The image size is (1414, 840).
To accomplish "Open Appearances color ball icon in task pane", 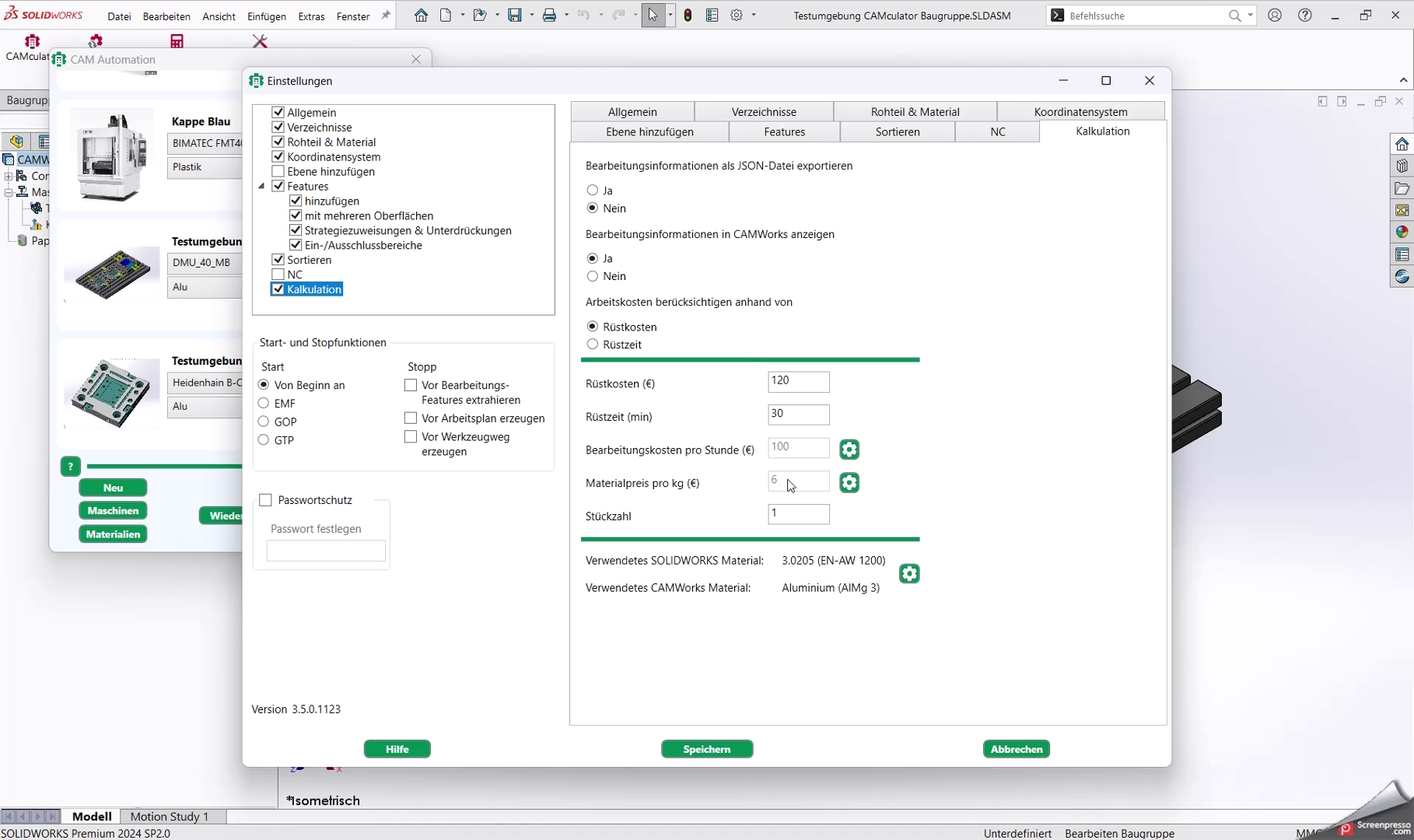I will click(x=1402, y=232).
